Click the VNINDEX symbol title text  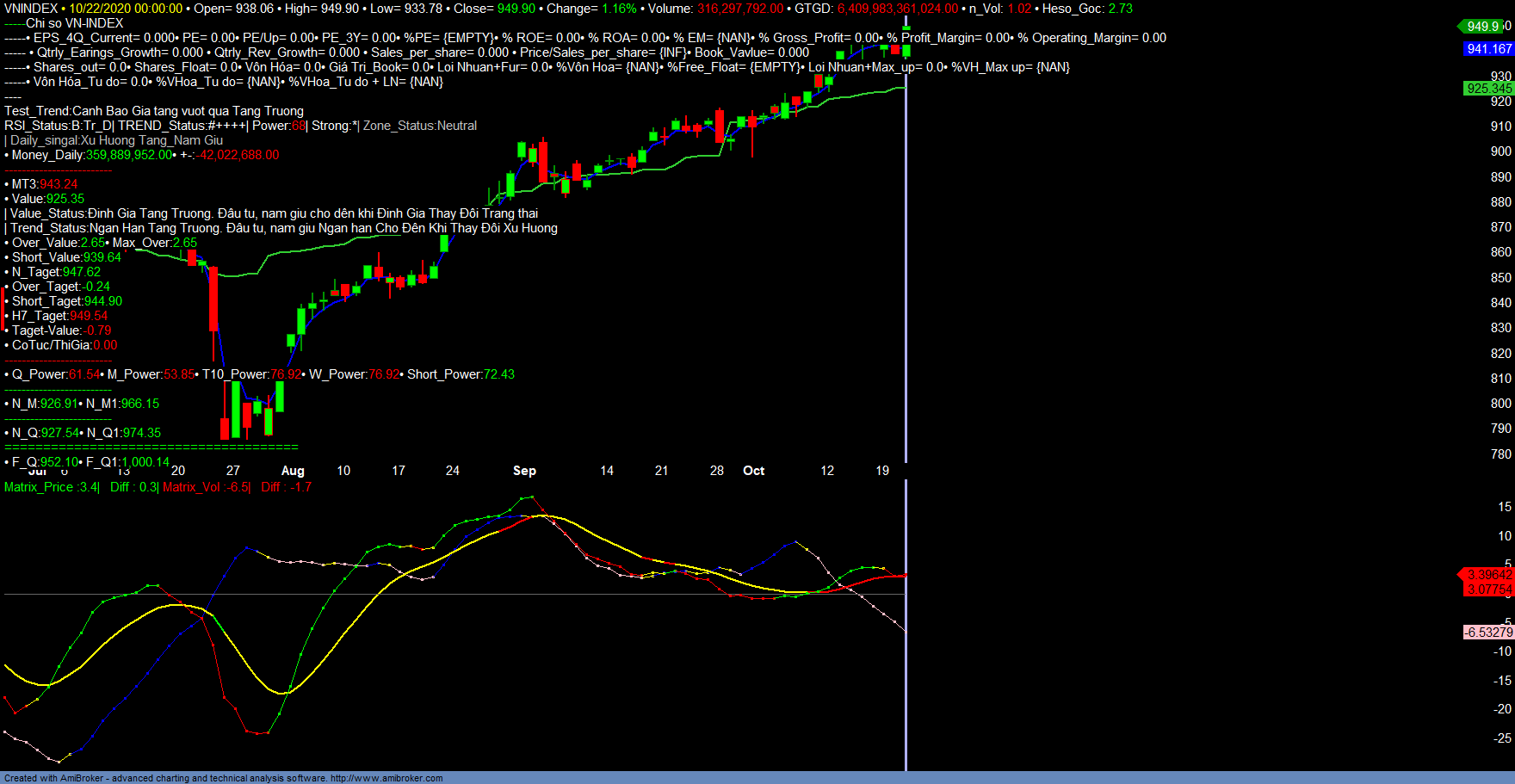tap(31, 9)
